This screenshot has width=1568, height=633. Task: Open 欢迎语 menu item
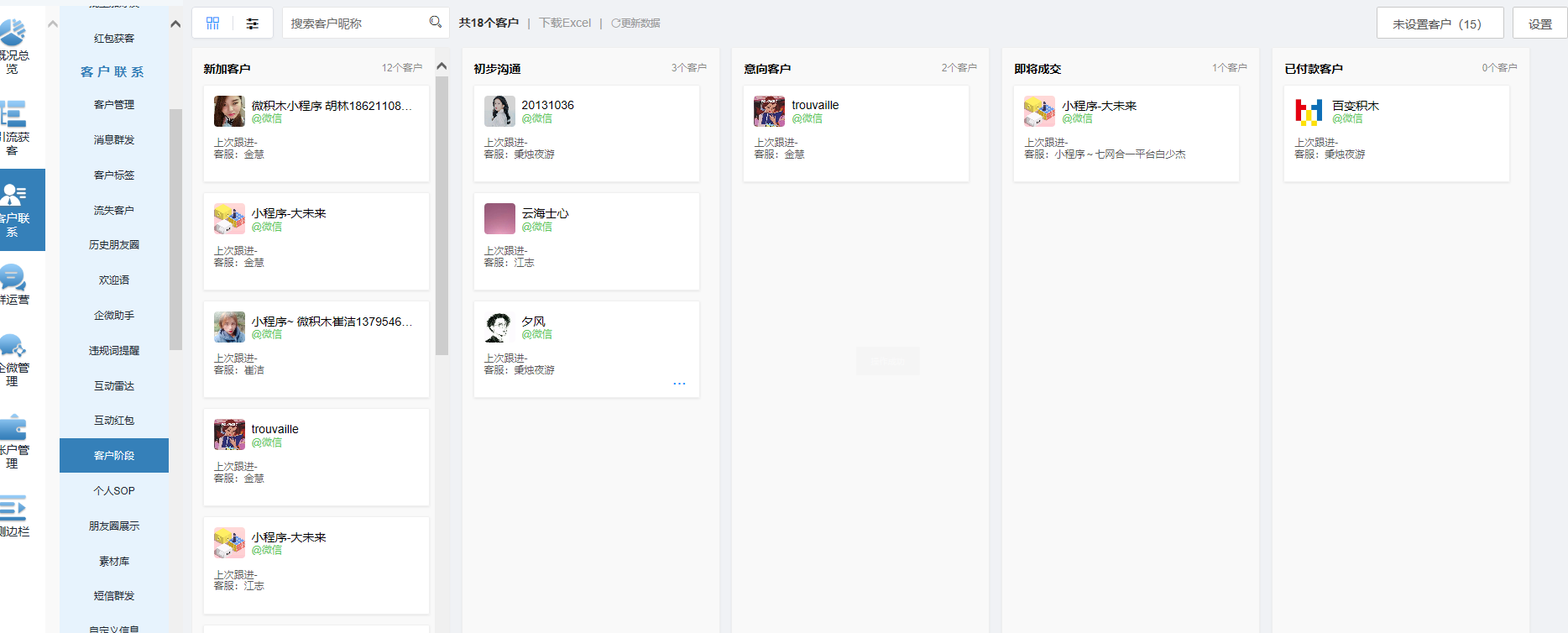tap(114, 280)
